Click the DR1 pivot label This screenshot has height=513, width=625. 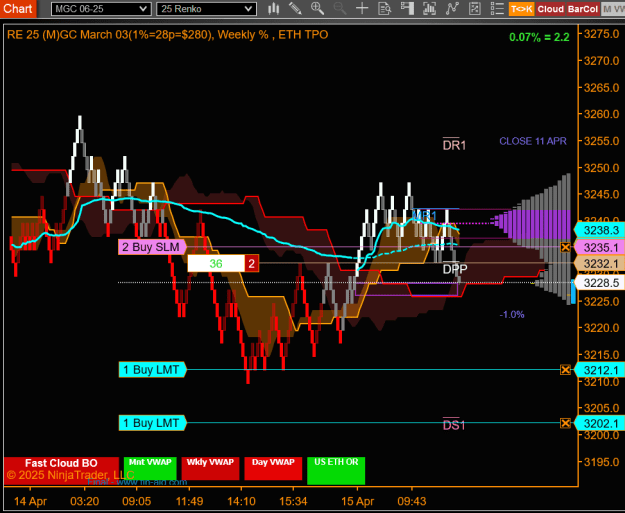click(x=454, y=145)
